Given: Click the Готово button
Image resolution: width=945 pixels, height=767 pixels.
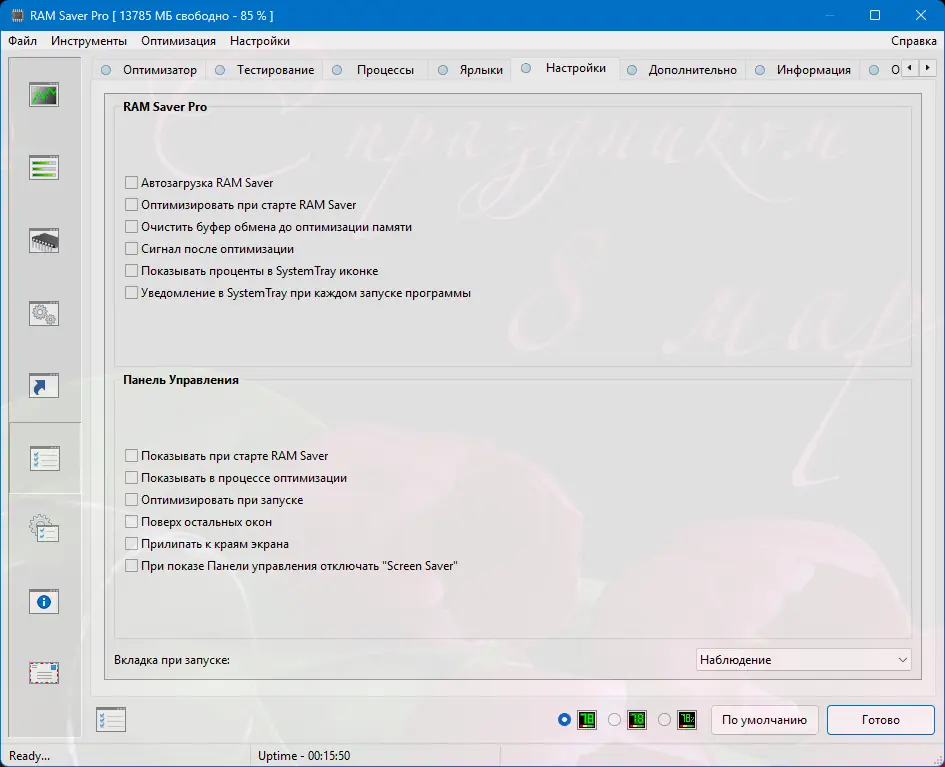Looking at the screenshot, I should (881, 720).
